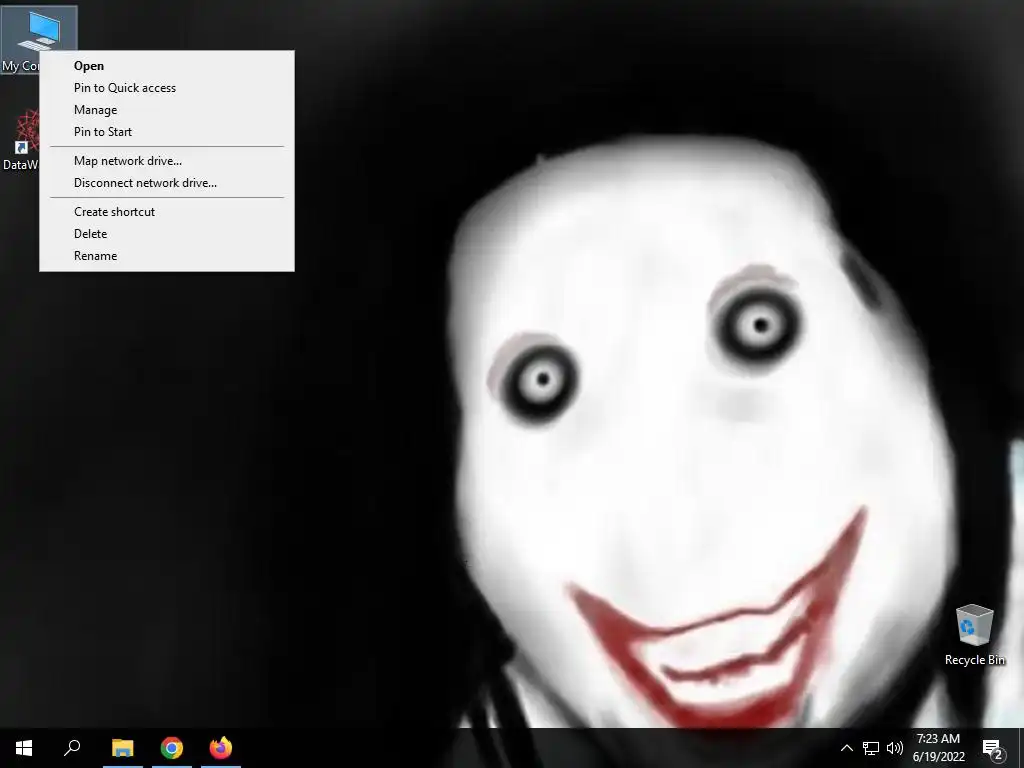The image size is (1024, 768).
Task: Click Manage in the context menu
Action: [x=167, y=110]
